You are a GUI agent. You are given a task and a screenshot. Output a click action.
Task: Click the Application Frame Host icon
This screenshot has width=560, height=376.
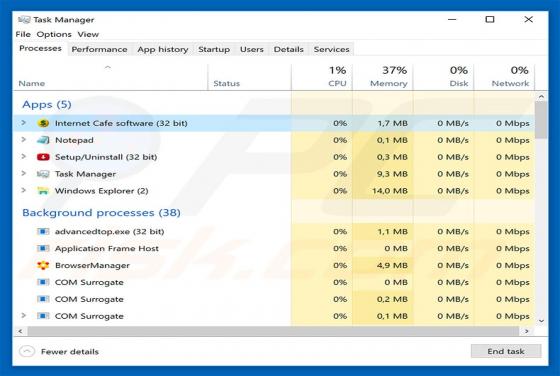point(43,248)
